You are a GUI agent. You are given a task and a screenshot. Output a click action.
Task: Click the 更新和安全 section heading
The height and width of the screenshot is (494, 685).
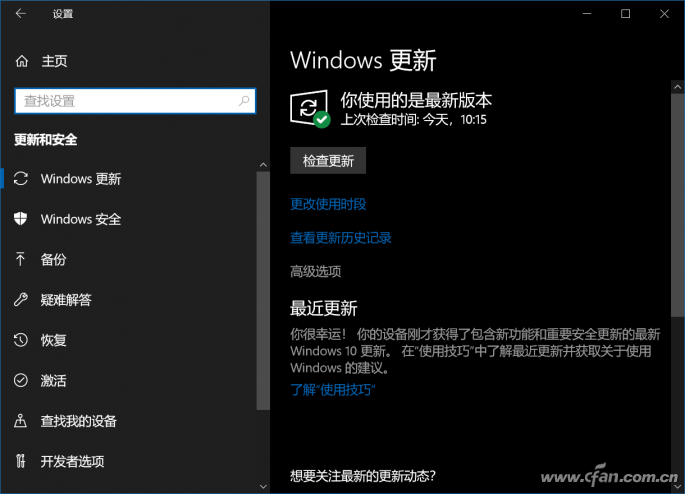tap(45, 140)
